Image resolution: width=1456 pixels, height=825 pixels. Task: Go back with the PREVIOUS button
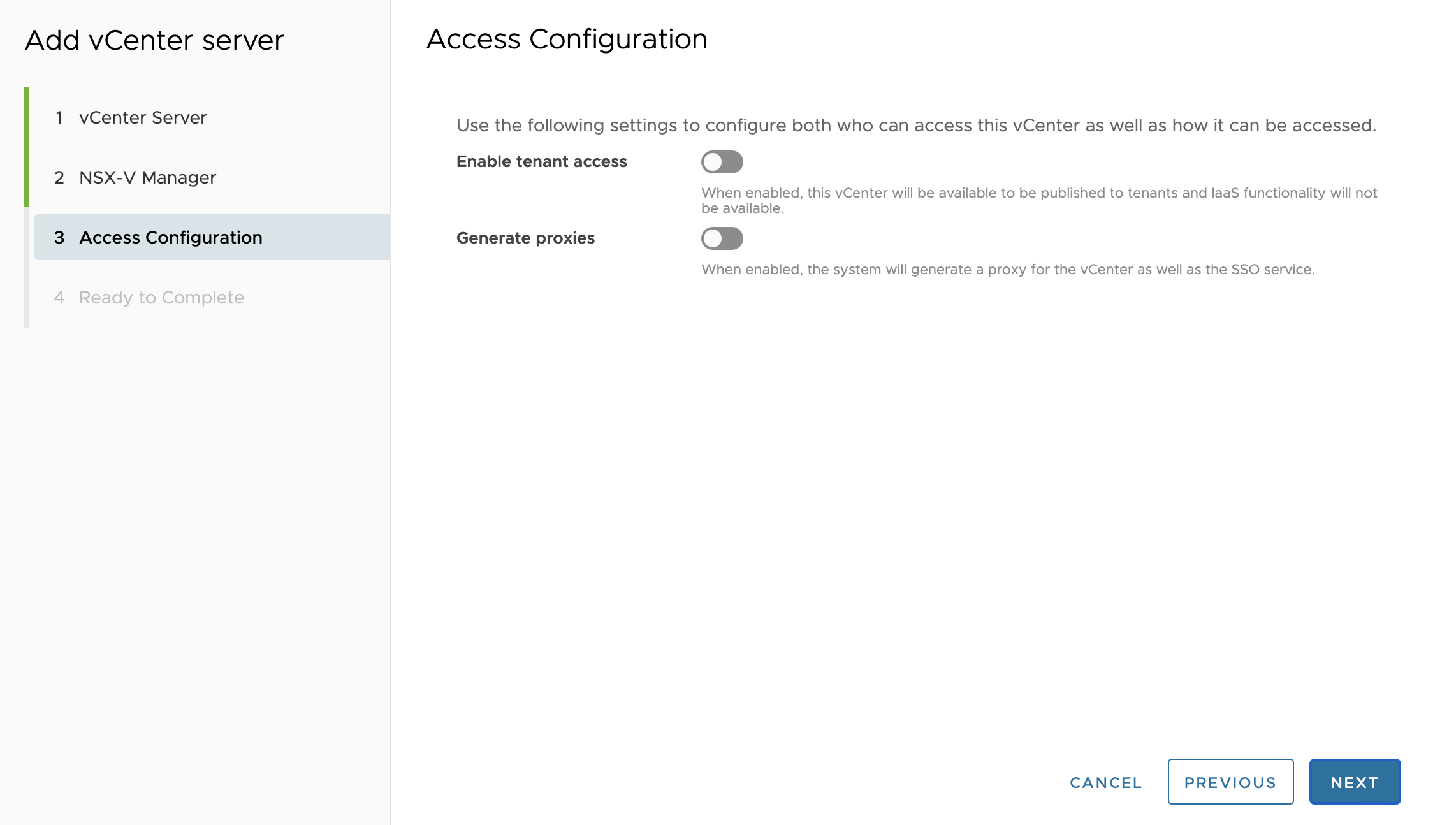1230,782
